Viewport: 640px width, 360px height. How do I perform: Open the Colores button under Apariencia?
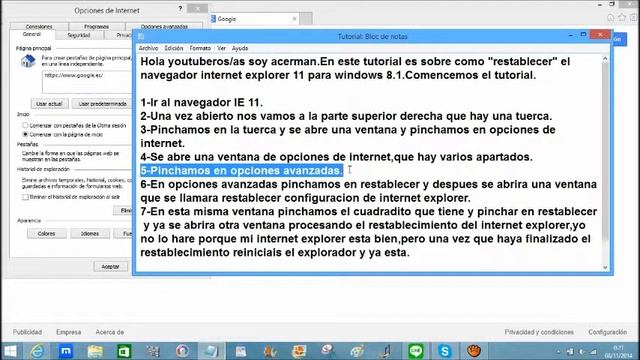point(47,233)
